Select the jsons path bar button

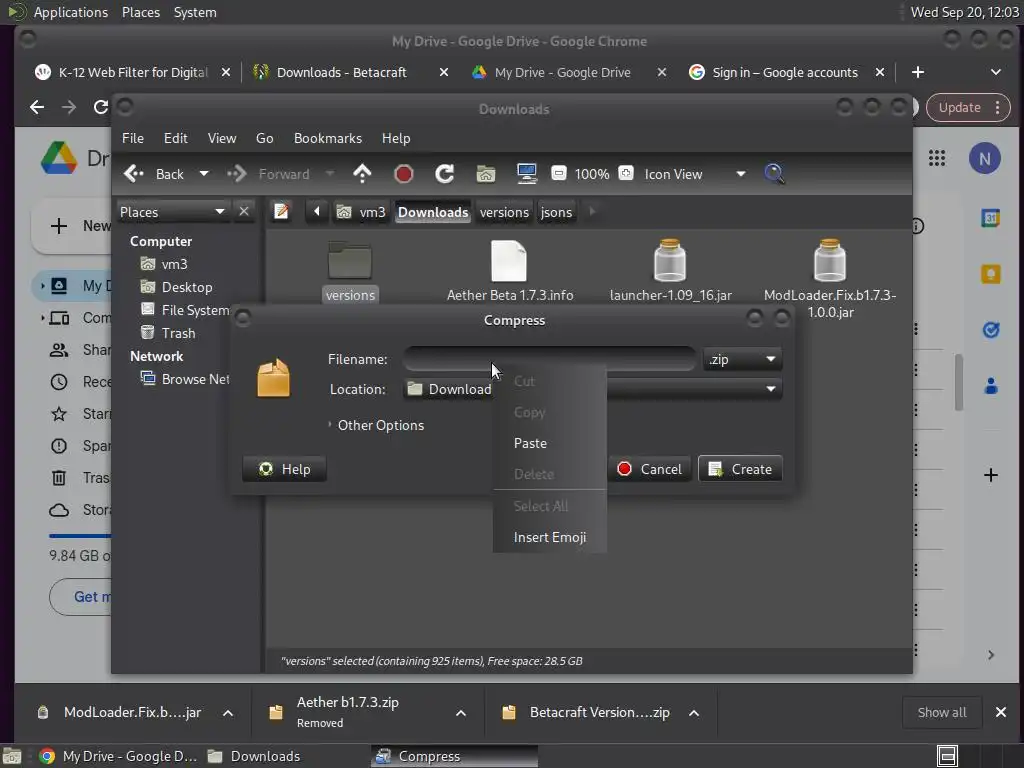click(x=556, y=212)
